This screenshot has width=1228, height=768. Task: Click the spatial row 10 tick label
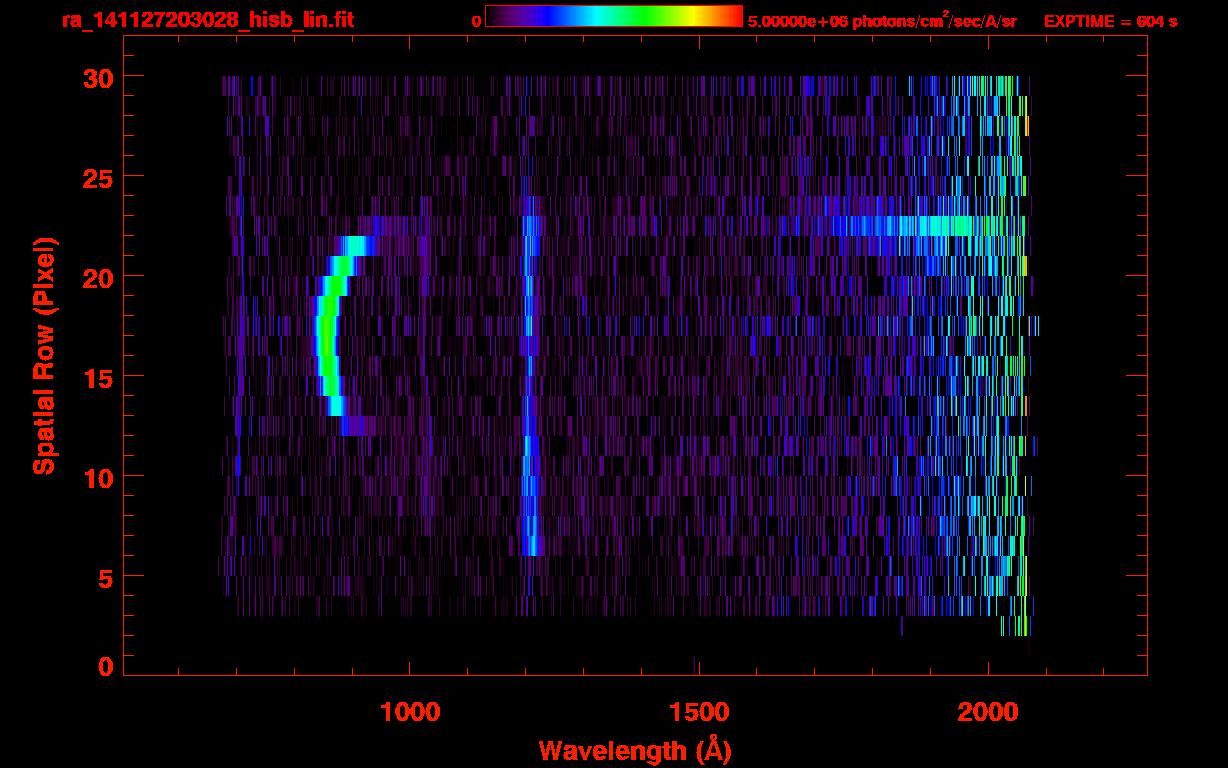pyautogui.click(x=99, y=477)
